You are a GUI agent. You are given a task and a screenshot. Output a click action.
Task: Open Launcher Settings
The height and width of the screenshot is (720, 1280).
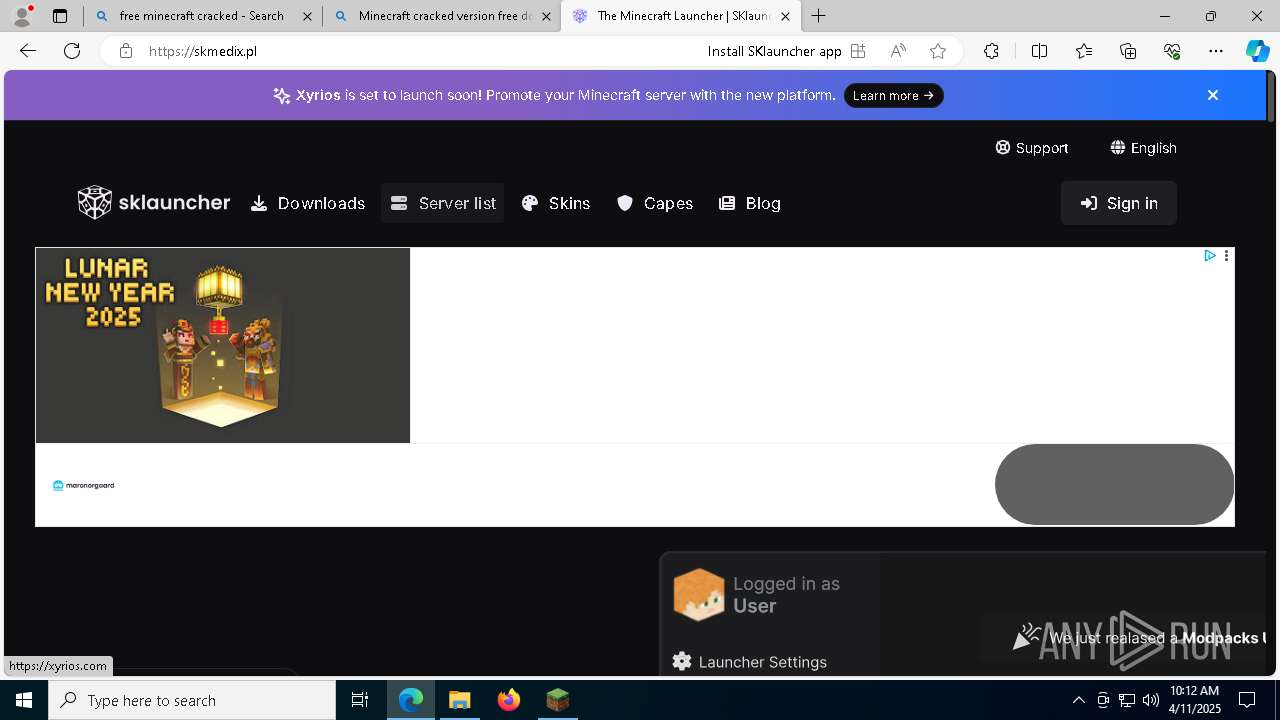[x=750, y=662]
